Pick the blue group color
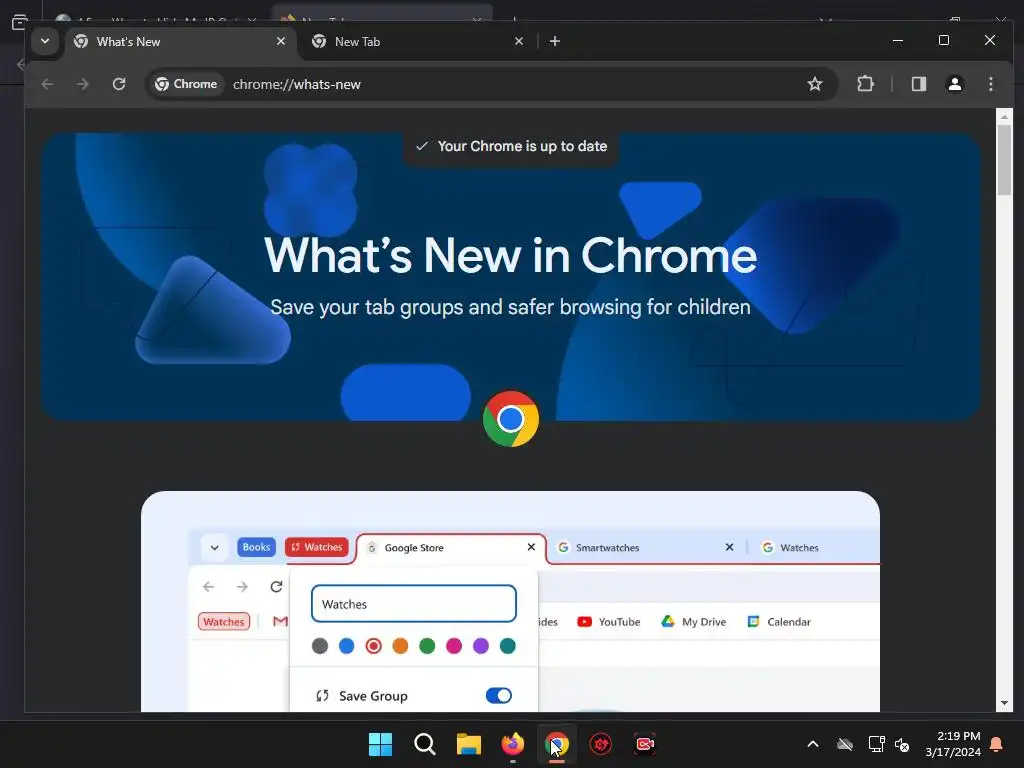1024x768 pixels. [347, 646]
